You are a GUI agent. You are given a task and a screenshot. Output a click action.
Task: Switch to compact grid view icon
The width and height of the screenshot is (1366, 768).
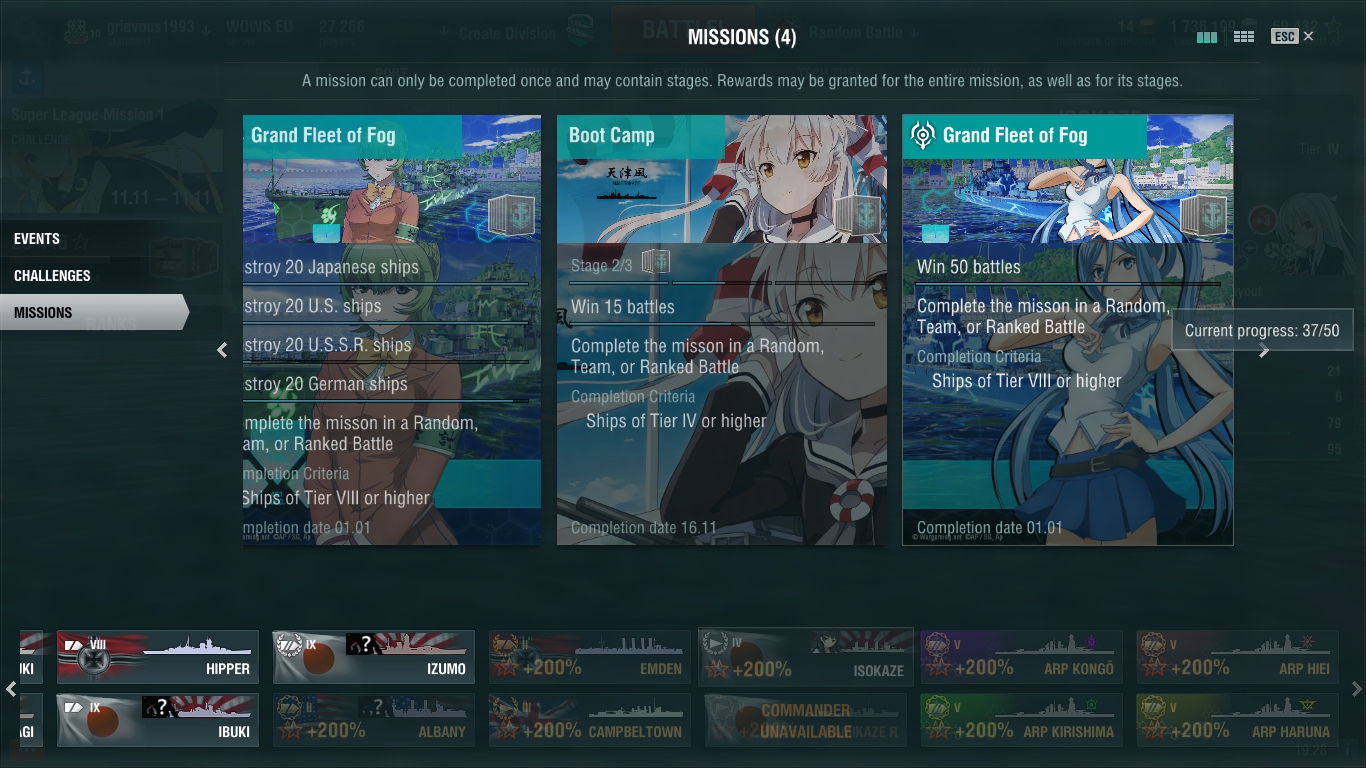1244,37
